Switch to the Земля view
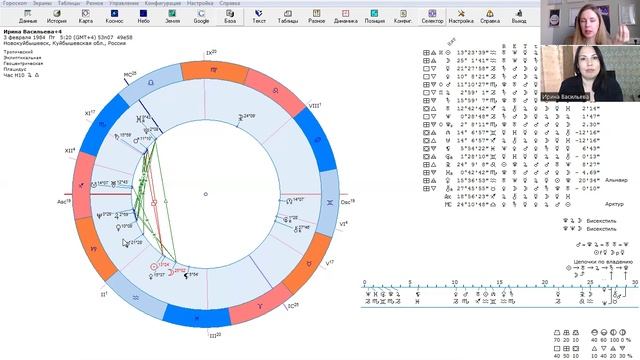This screenshot has width=640, height=360. (x=172, y=17)
